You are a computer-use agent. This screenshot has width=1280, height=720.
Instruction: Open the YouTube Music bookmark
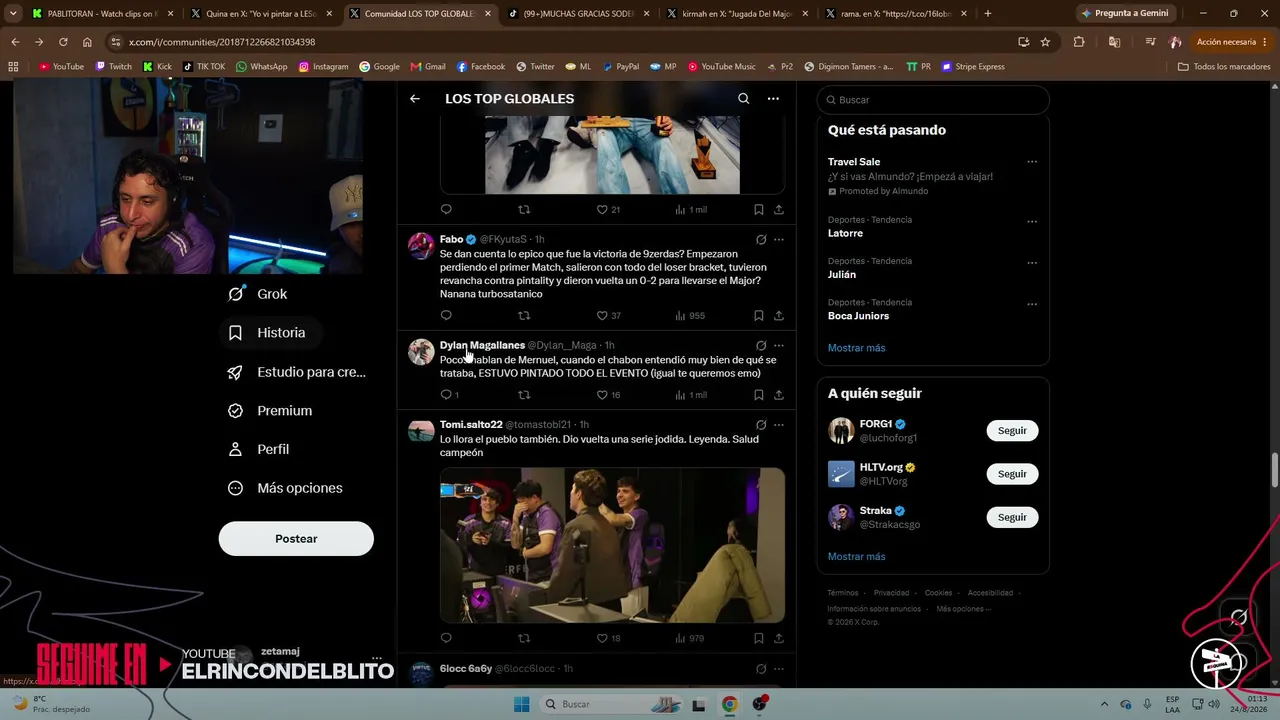pos(721,67)
